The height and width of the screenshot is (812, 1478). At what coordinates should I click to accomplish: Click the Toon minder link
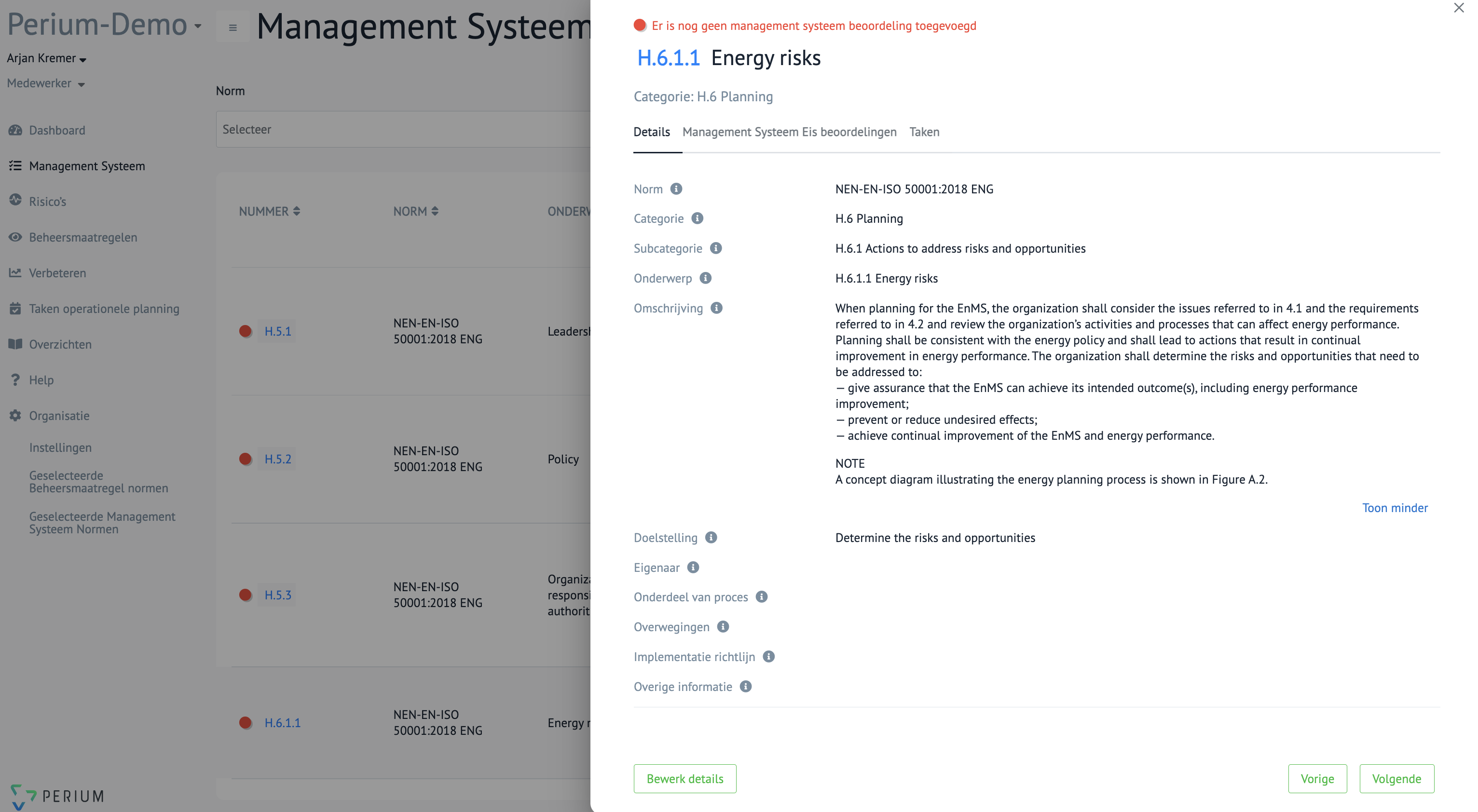click(1394, 507)
